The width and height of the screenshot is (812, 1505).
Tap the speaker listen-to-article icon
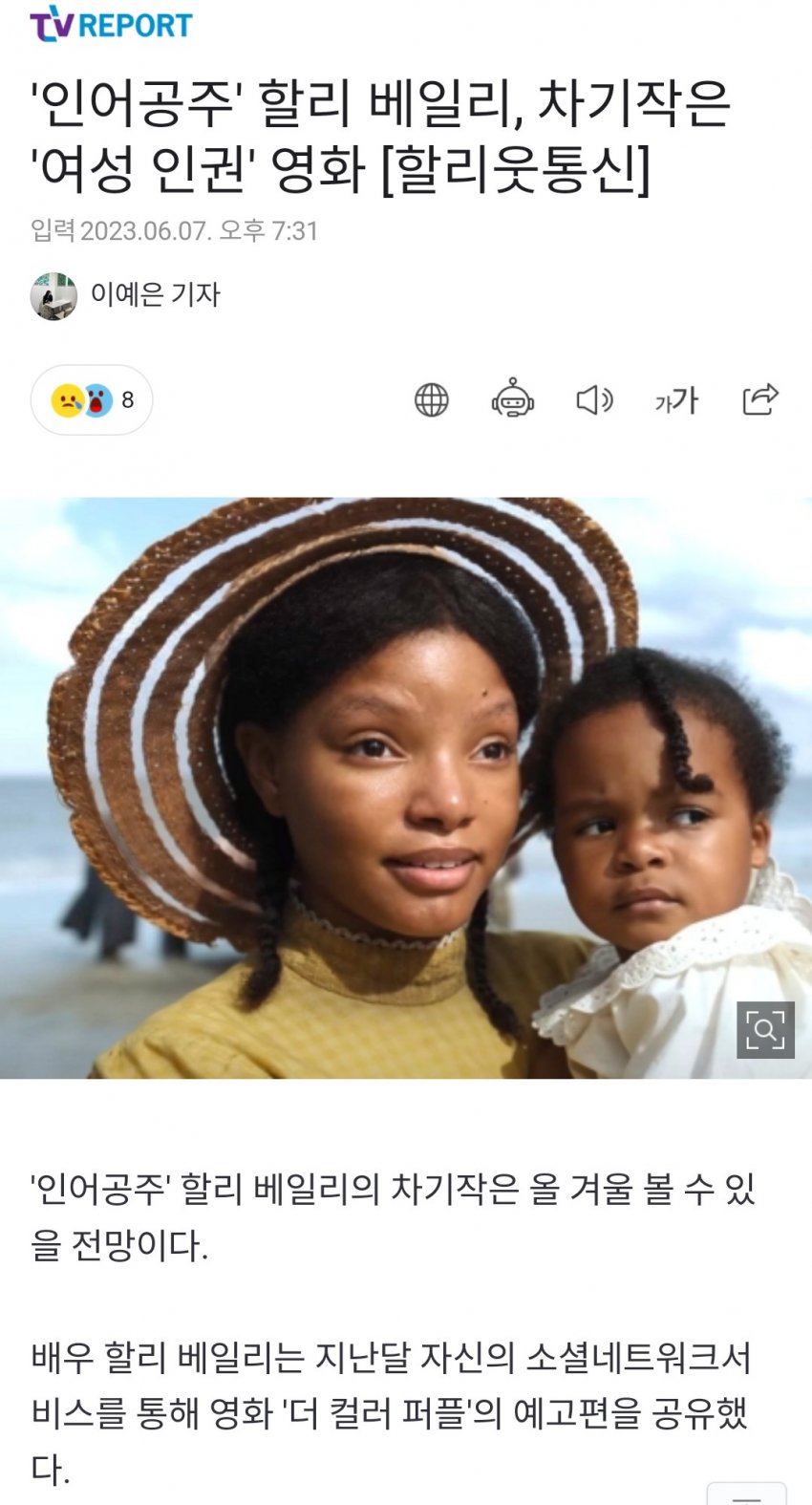(x=594, y=399)
